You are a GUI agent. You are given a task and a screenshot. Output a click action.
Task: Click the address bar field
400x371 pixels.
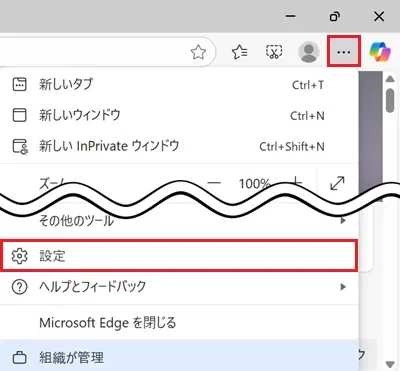tap(107, 52)
